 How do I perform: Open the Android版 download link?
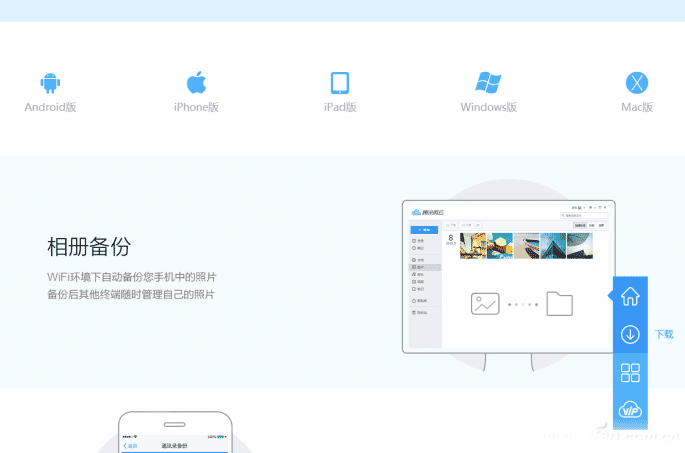click(50, 107)
